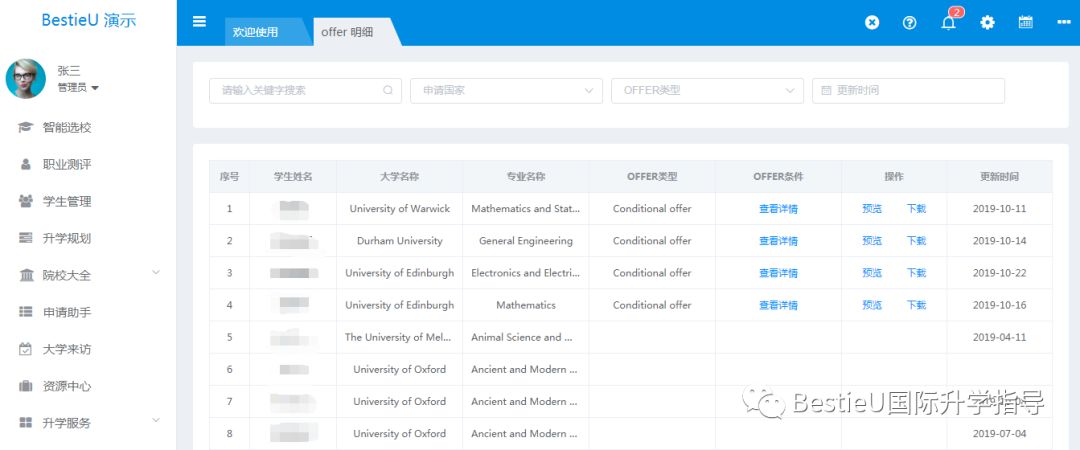The height and width of the screenshot is (450, 1080).
Task: Click the 更新时间 date picker field
Action: 908,91
